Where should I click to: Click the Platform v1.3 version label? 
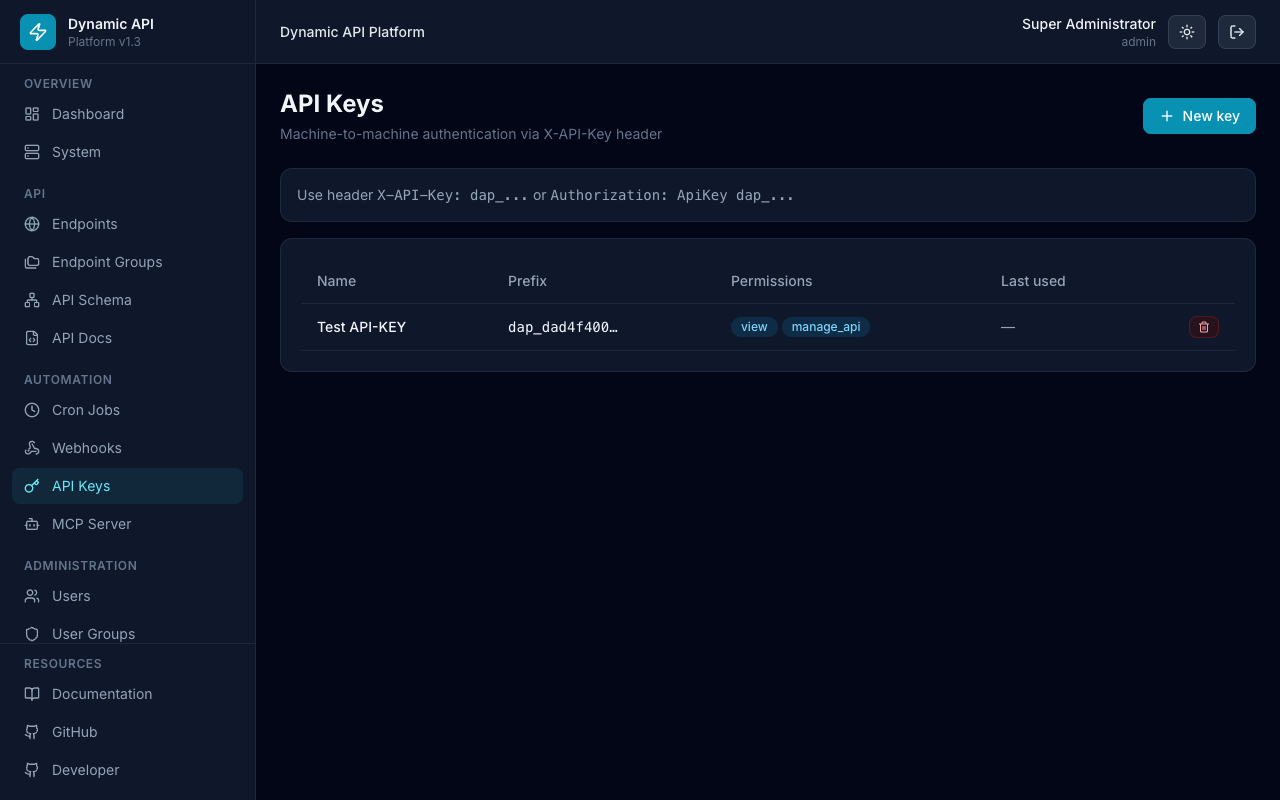coord(104,42)
